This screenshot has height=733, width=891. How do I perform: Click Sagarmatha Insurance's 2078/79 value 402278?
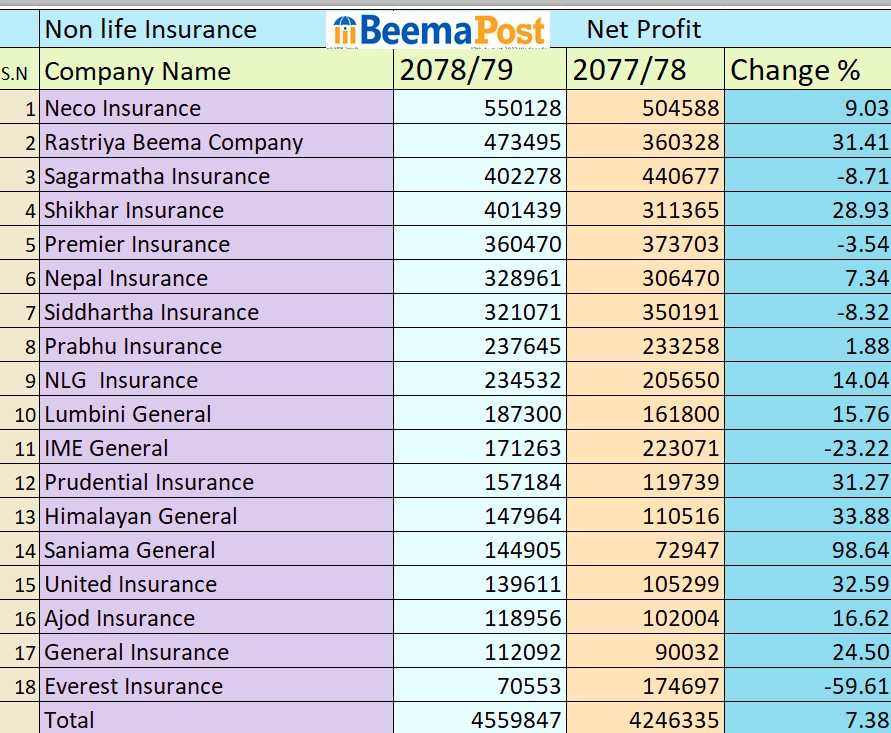(x=523, y=176)
